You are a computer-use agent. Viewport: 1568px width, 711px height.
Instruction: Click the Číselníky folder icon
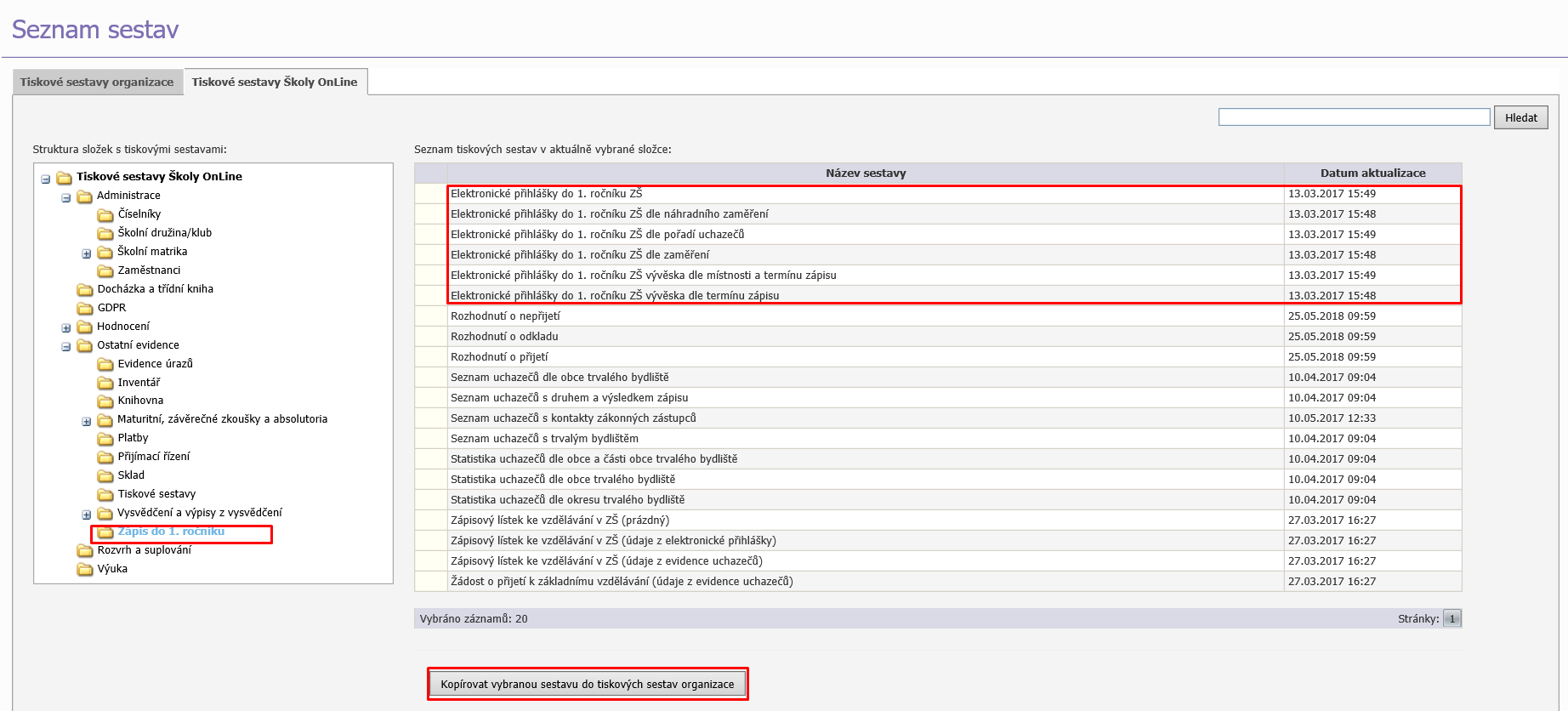click(x=105, y=214)
